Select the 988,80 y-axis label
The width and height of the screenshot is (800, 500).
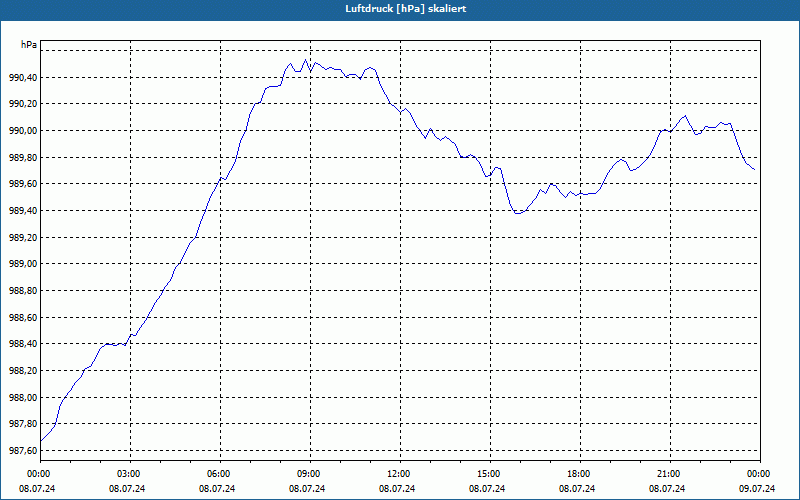22,291
